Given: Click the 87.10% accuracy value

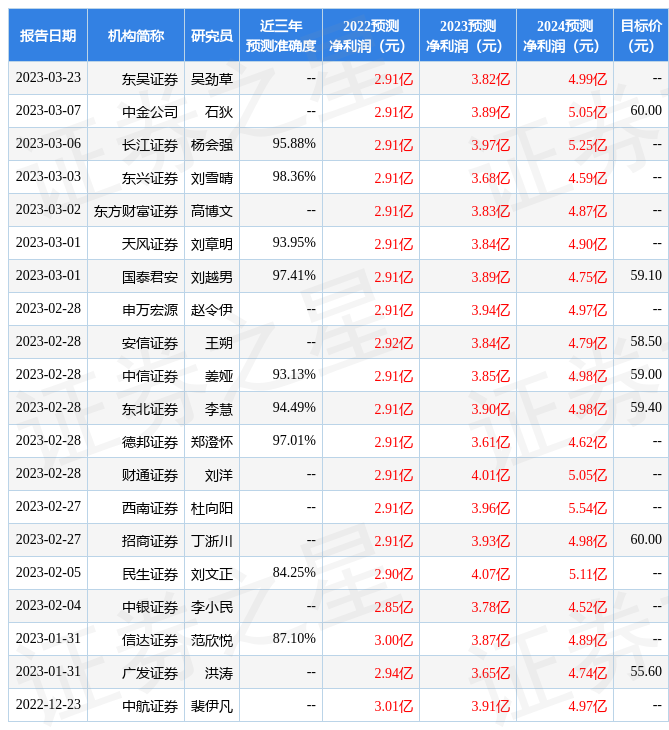Looking at the screenshot, I should 294,639.
